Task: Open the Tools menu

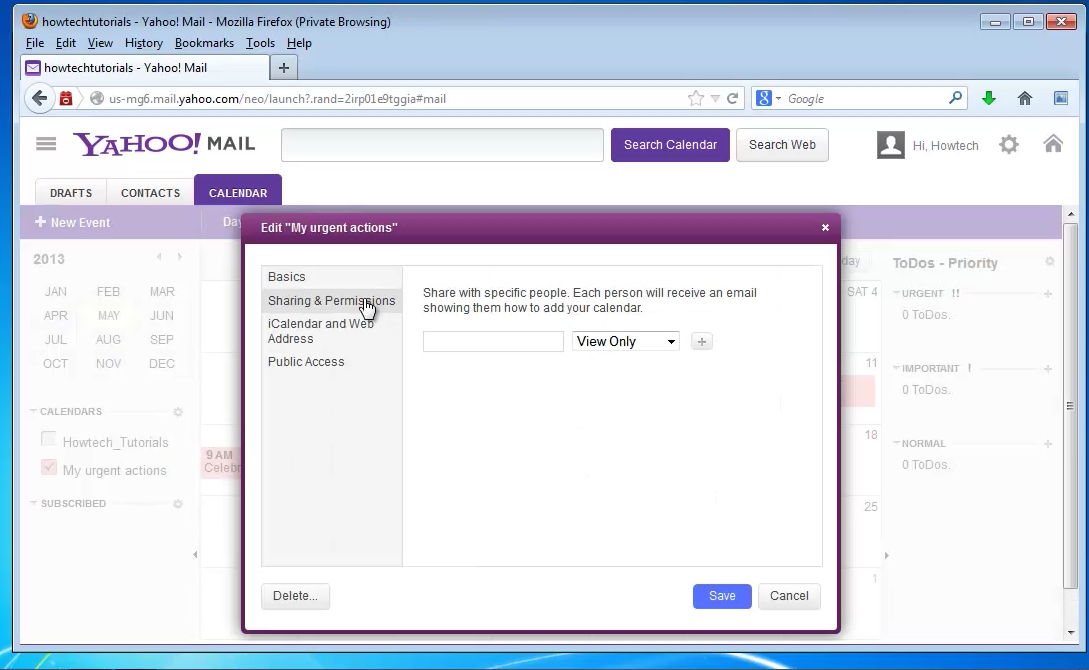Action: tap(260, 43)
